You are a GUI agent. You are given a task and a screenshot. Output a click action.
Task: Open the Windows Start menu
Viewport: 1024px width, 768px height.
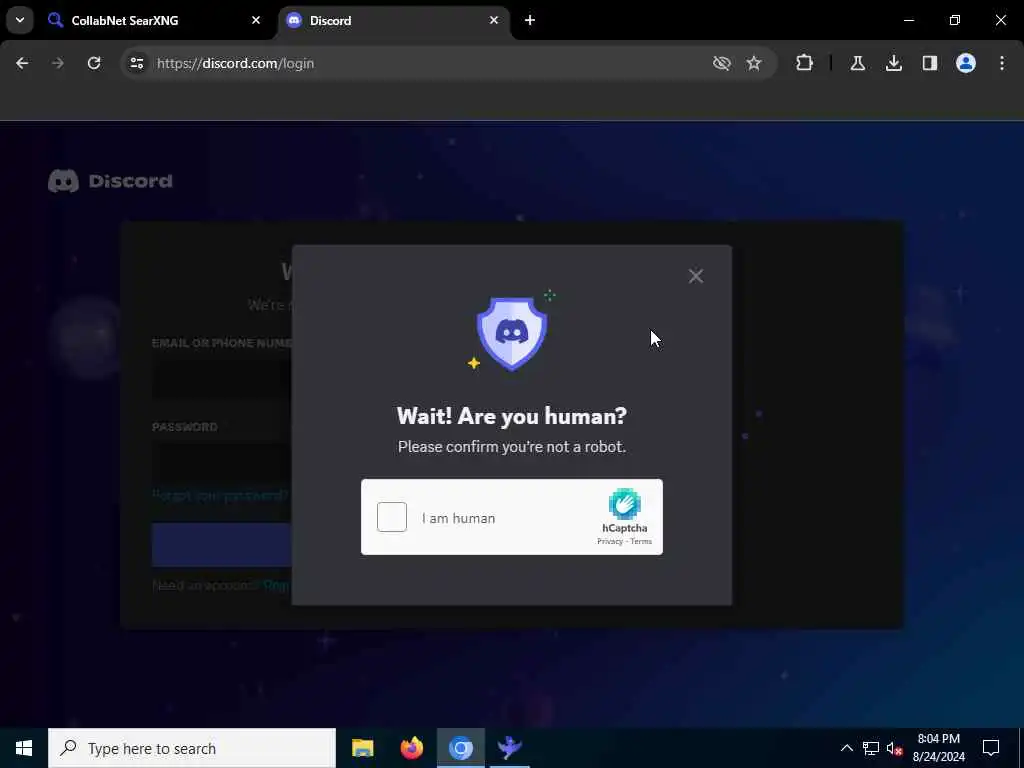pos(24,748)
